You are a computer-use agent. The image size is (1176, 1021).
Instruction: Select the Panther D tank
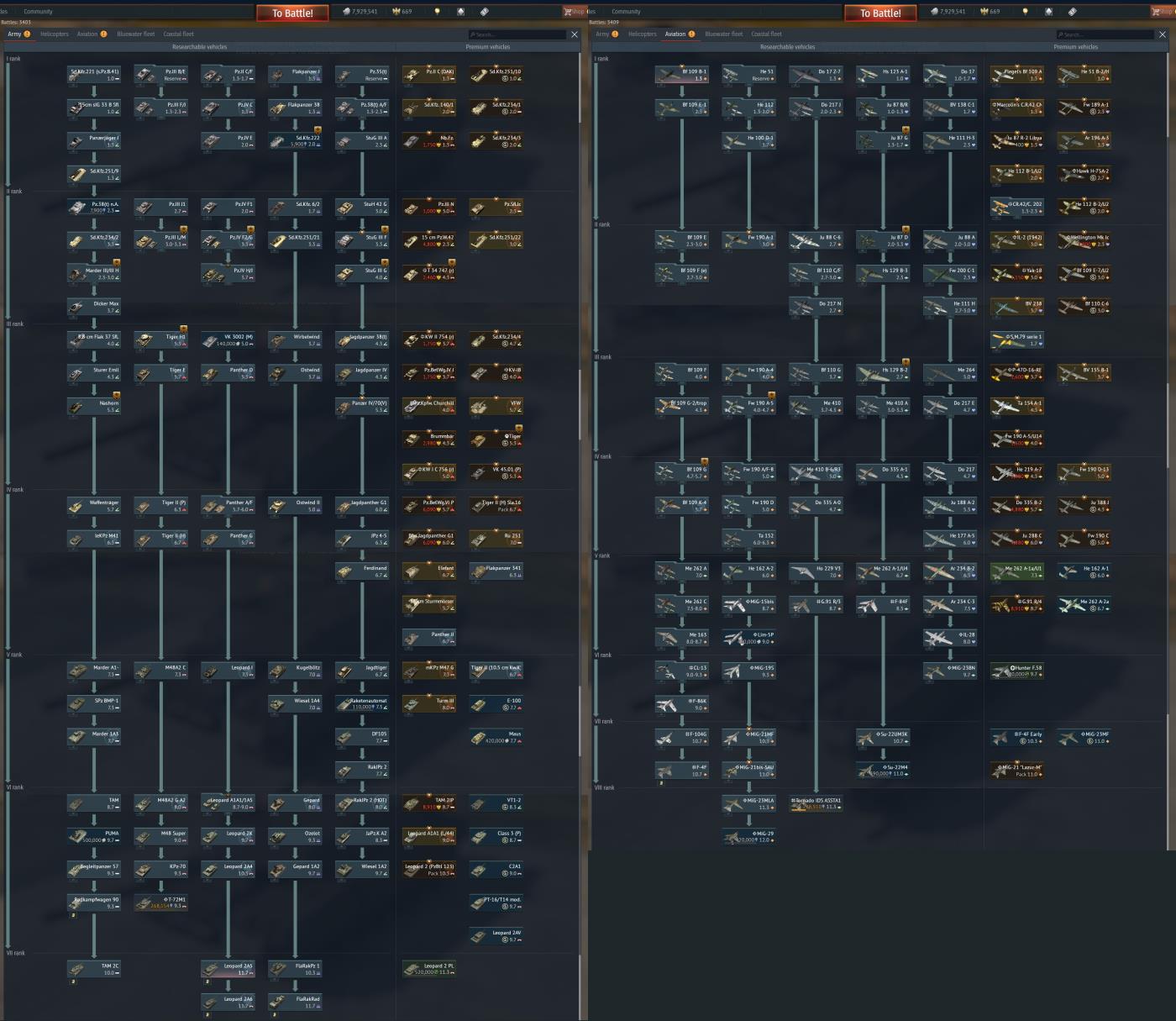[x=228, y=372]
